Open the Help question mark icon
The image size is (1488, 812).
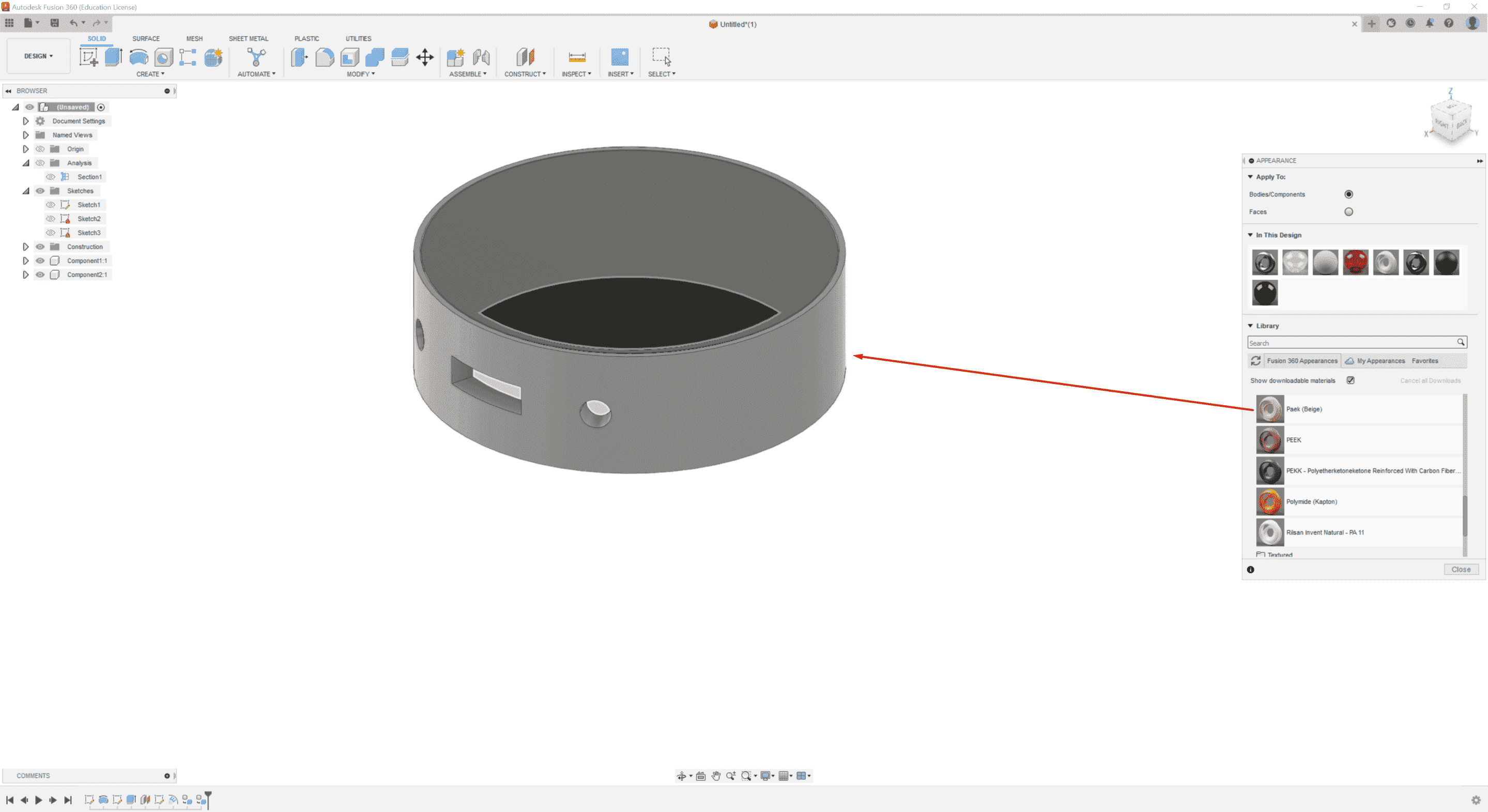click(x=1449, y=23)
